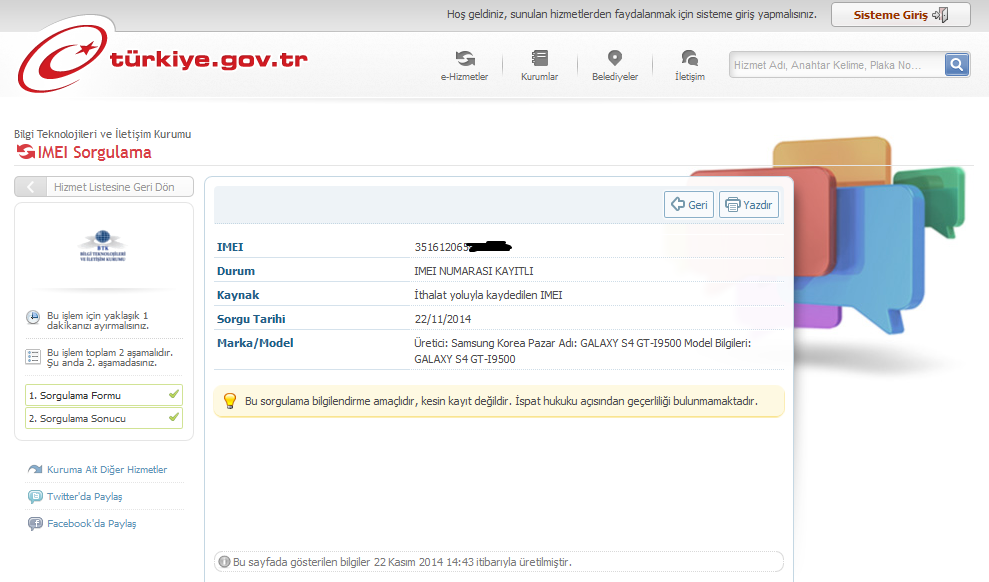Screen dimensions: 989x582
Task: Click the Twitter share icon
Action: [x=36, y=496]
